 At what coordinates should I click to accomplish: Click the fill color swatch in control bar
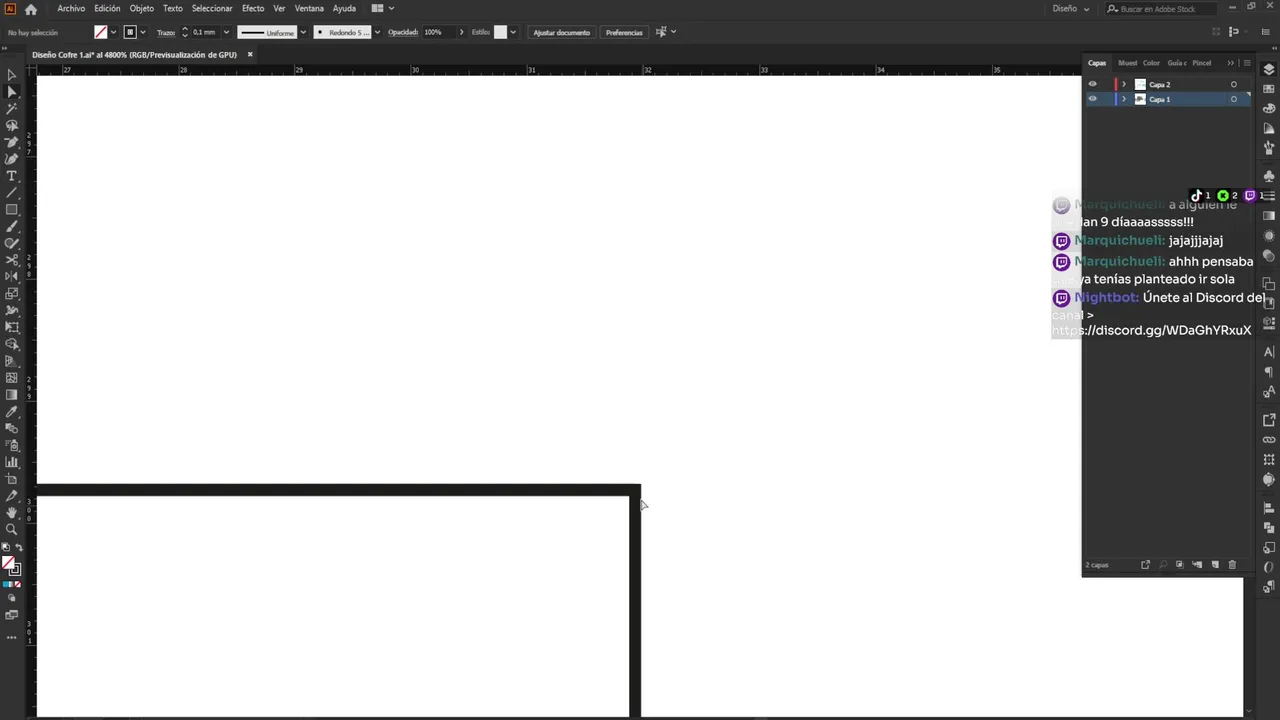point(100,32)
